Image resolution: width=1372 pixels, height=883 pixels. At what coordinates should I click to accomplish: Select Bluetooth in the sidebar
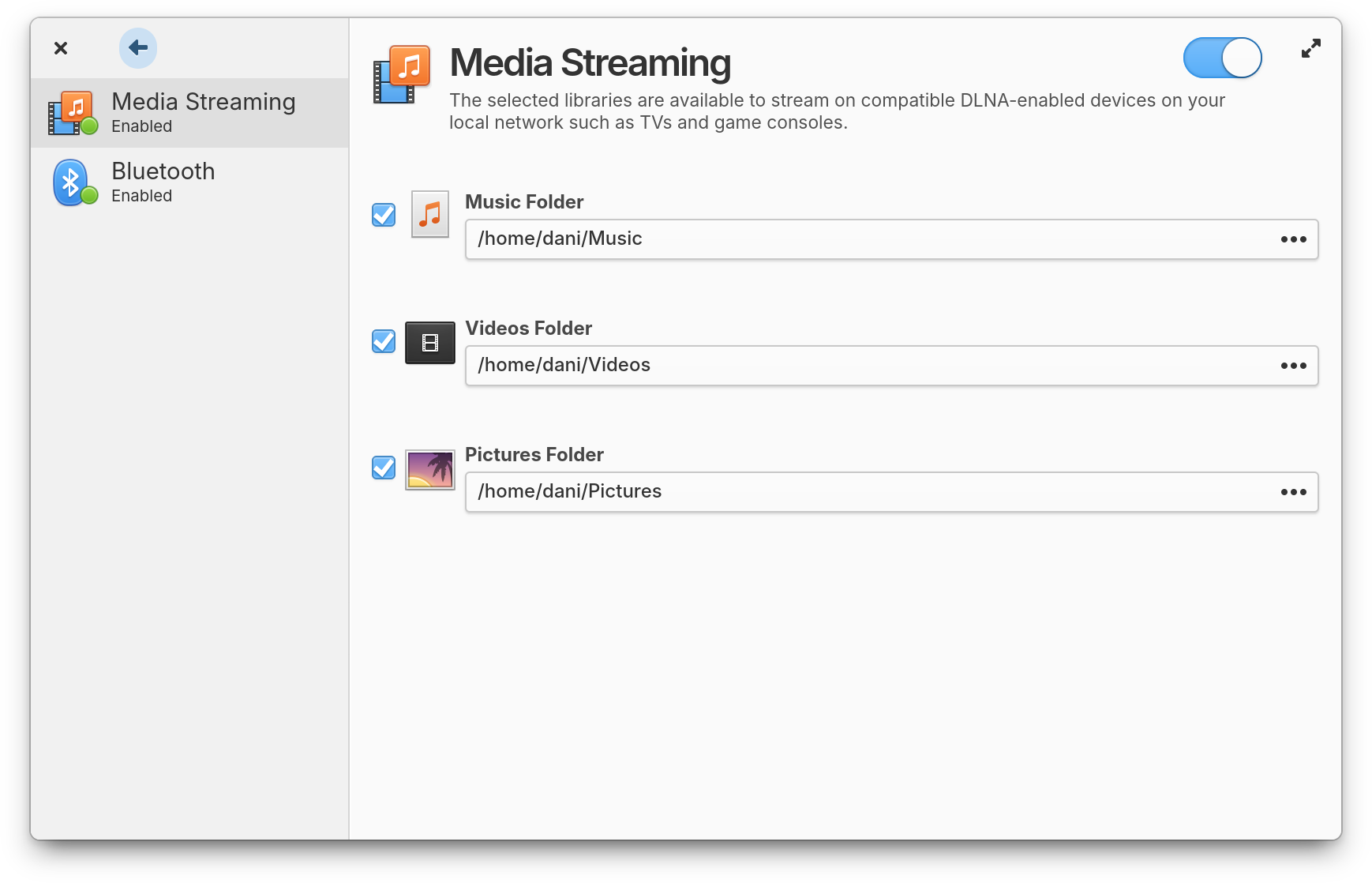pyautogui.click(x=189, y=182)
